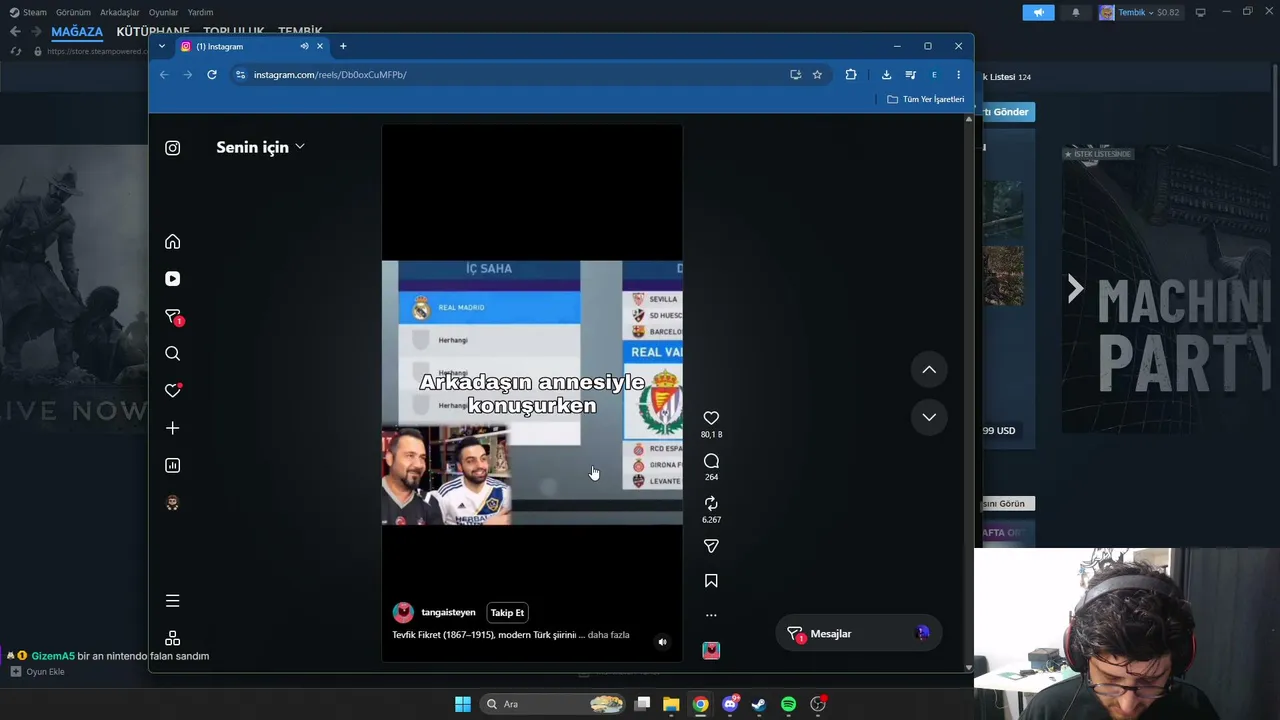The width and height of the screenshot is (1280, 720).
Task: Close the Instagram tab
Action: click(x=320, y=46)
